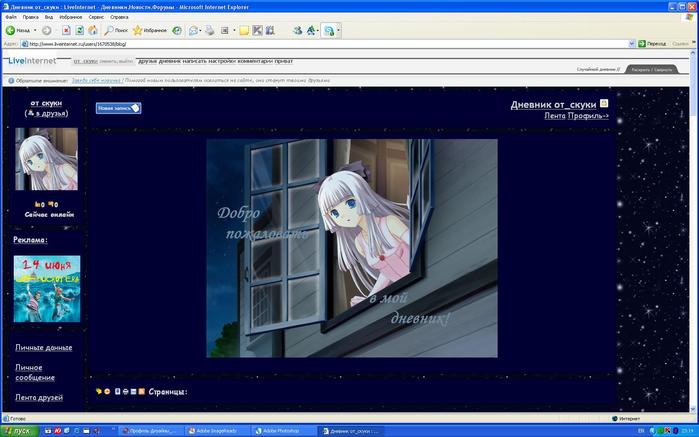Click the комментарии navigation link
The height and width of the screenshot is (437, 699).
254,61
